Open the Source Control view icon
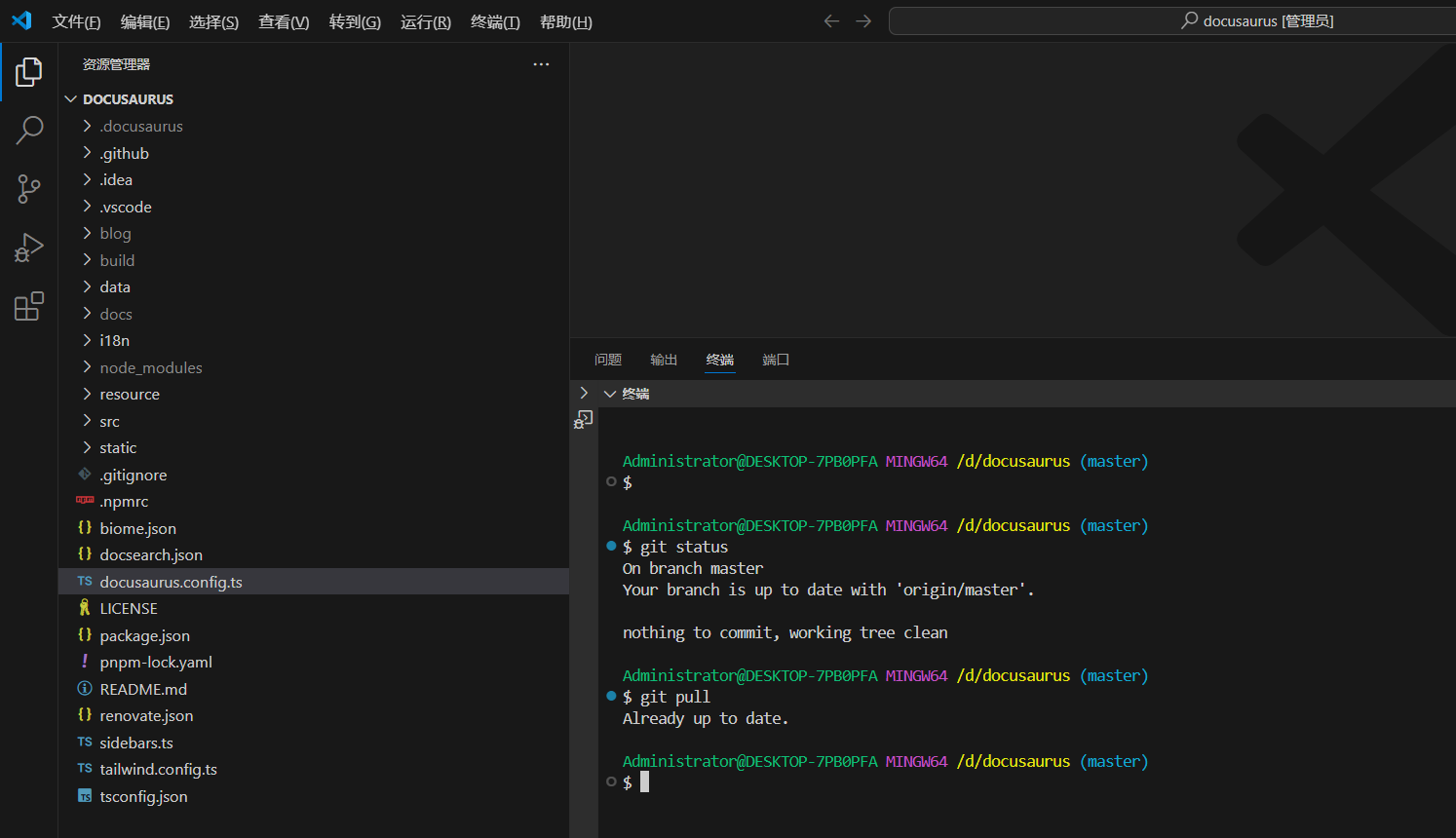Image resolution: width=1456 pixels, height=838 pixels. click(x=29, y=189)
